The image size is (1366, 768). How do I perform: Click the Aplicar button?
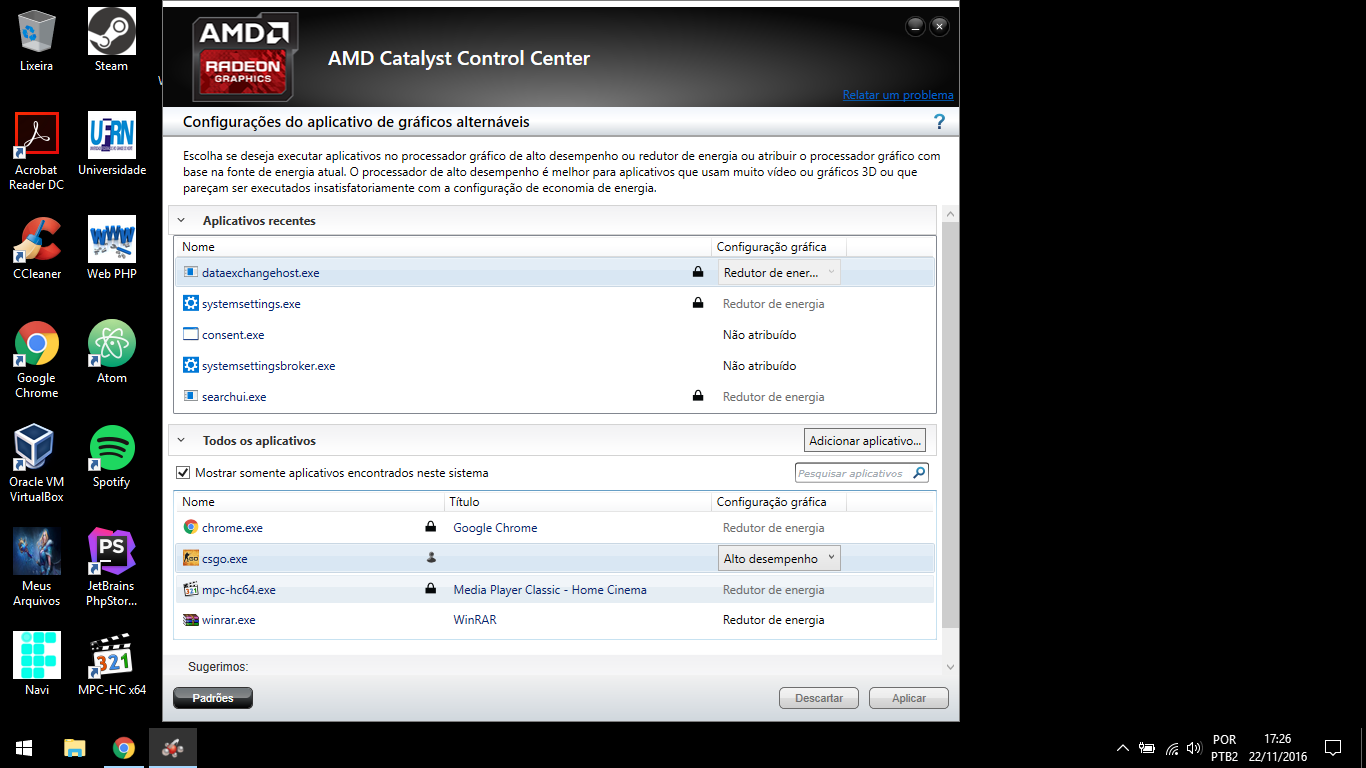pos(909,698)
